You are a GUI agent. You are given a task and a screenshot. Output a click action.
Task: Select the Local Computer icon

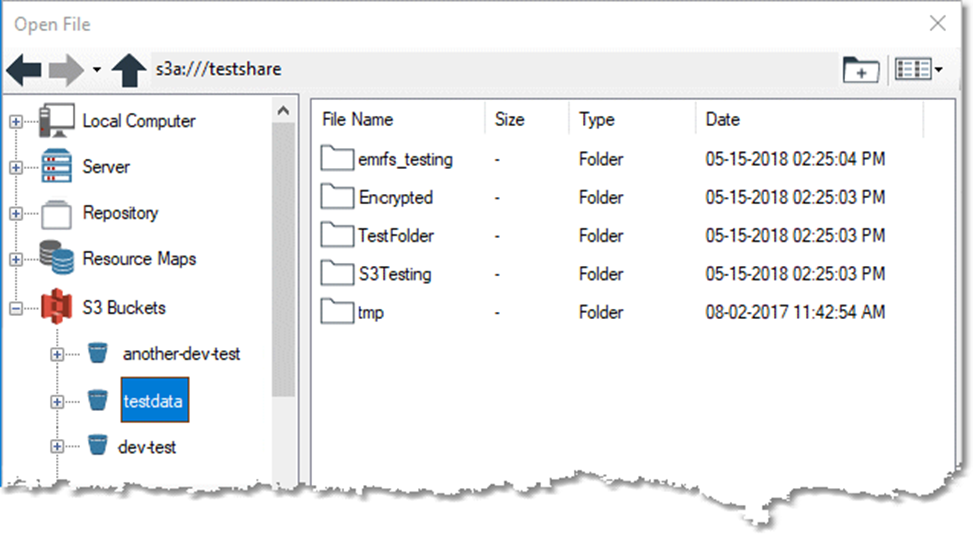click(x=57, y=121)
